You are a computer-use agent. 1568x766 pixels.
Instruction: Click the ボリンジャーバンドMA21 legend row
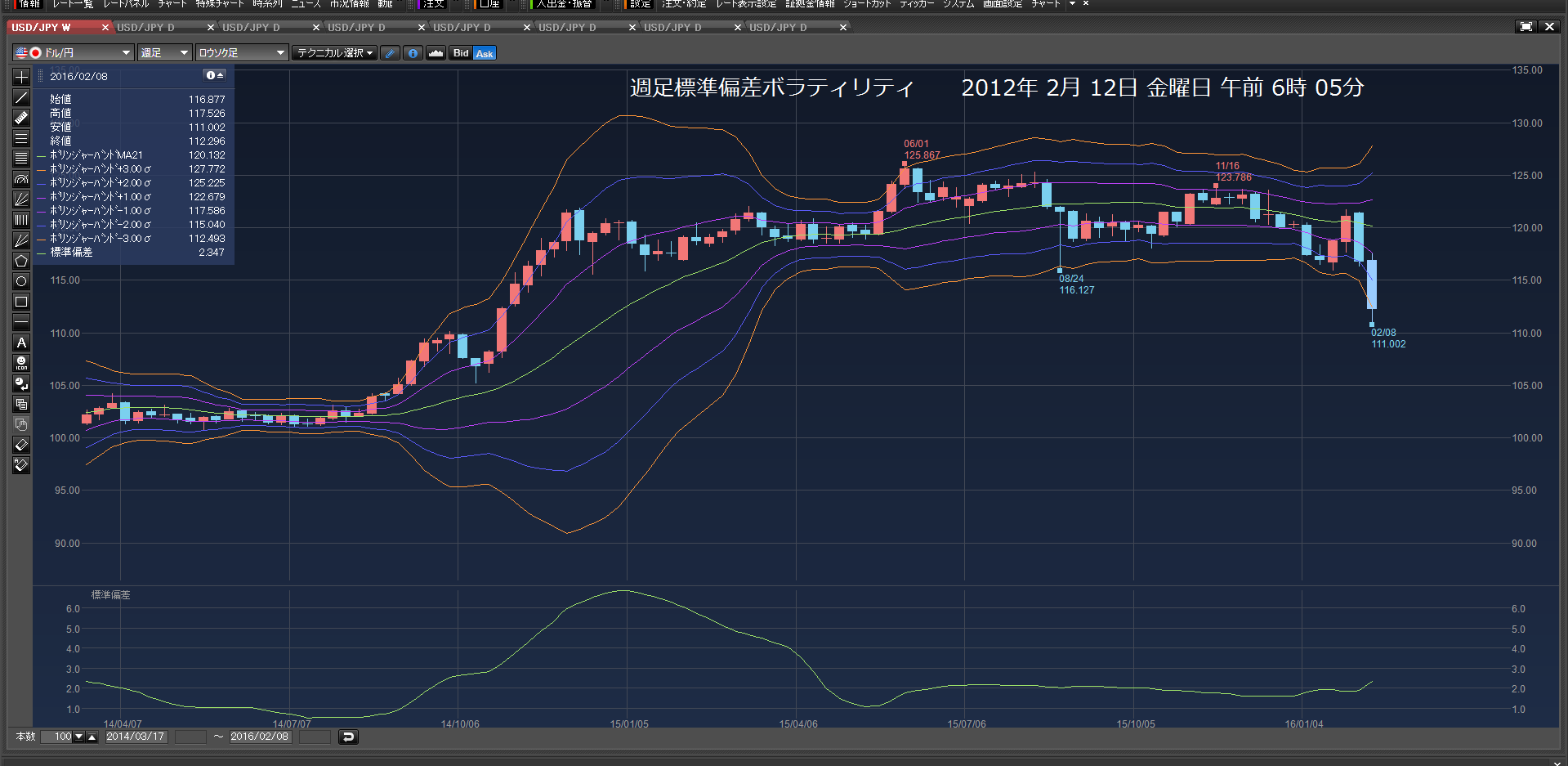click(132, 155)
